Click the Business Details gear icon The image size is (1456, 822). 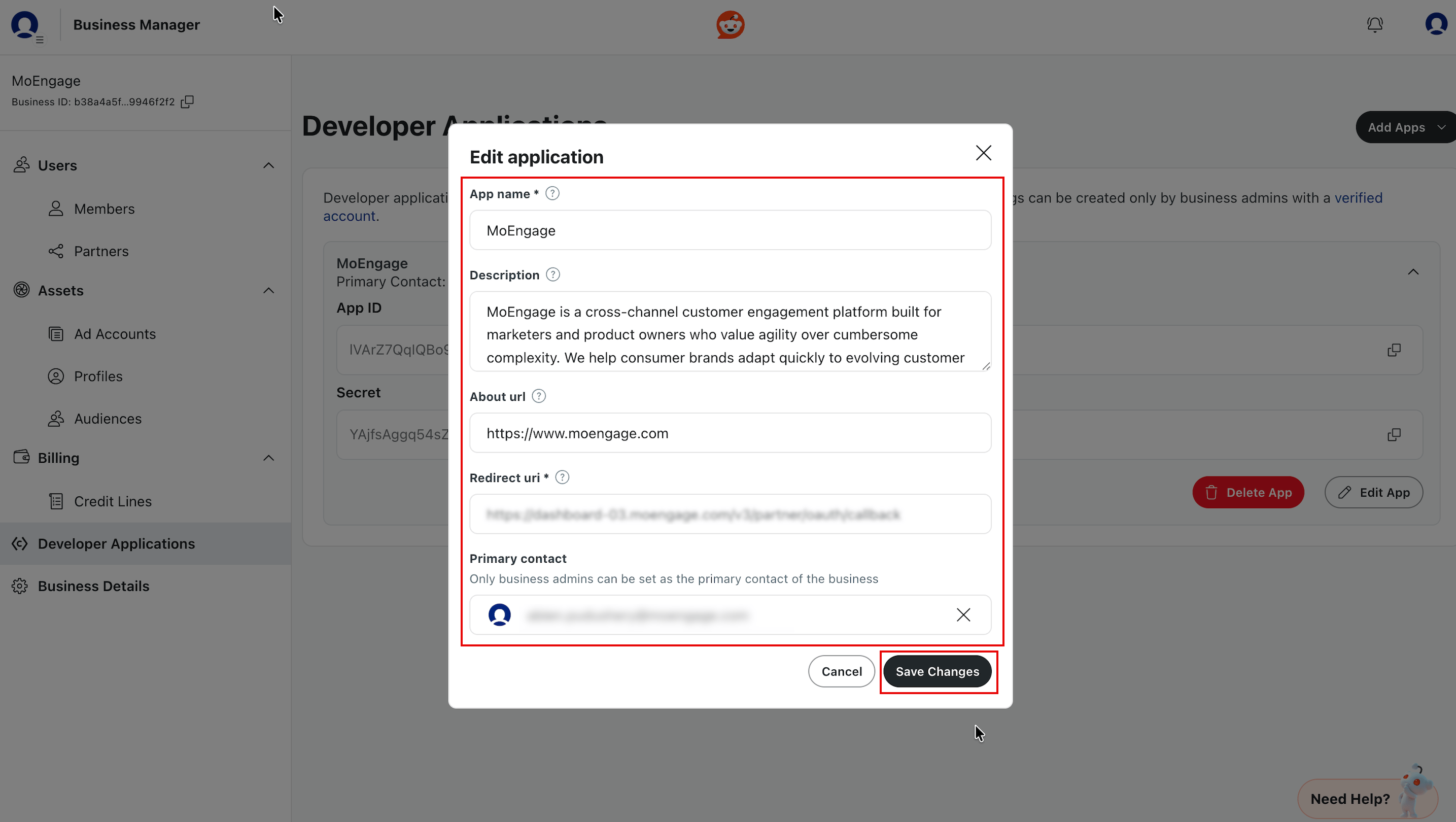20,586
